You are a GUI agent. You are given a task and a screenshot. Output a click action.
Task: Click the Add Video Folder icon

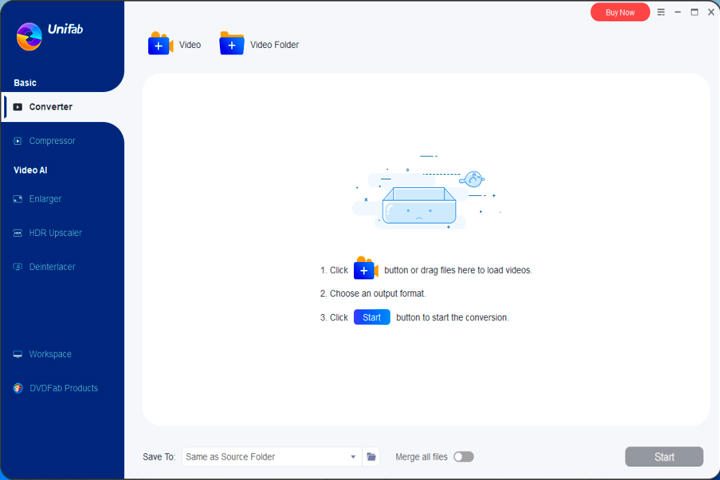[x=232, y=44]
